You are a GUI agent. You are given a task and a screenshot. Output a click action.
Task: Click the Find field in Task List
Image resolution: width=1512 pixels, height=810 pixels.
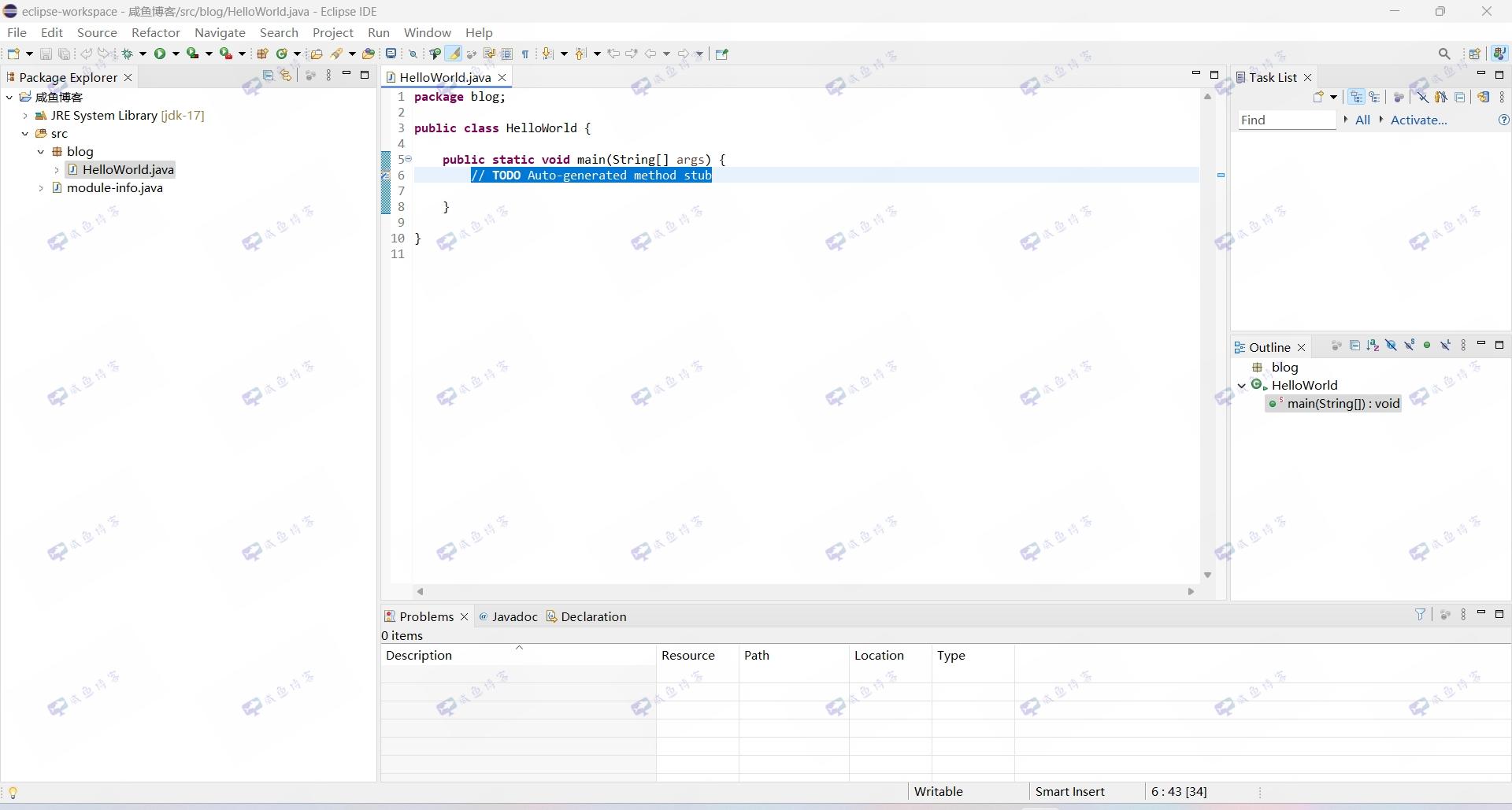(1287, 120)
